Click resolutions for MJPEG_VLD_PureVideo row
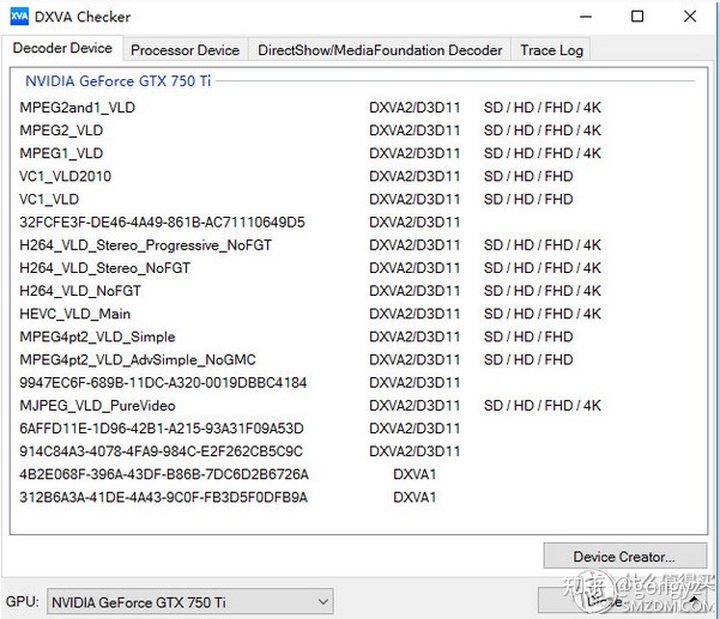720x619 pixels. (542, 405)
